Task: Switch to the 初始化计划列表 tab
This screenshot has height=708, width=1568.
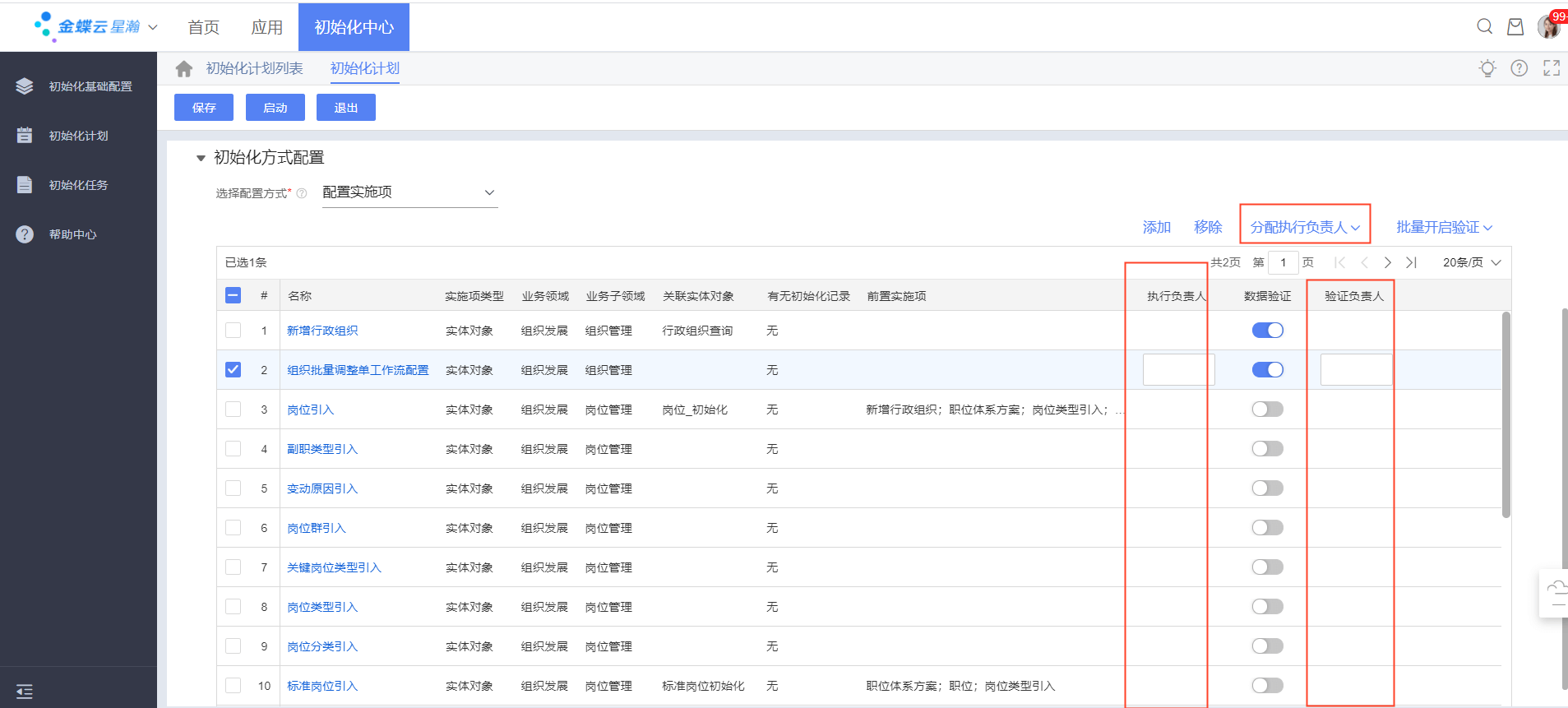Action: (x=254, y=68)
